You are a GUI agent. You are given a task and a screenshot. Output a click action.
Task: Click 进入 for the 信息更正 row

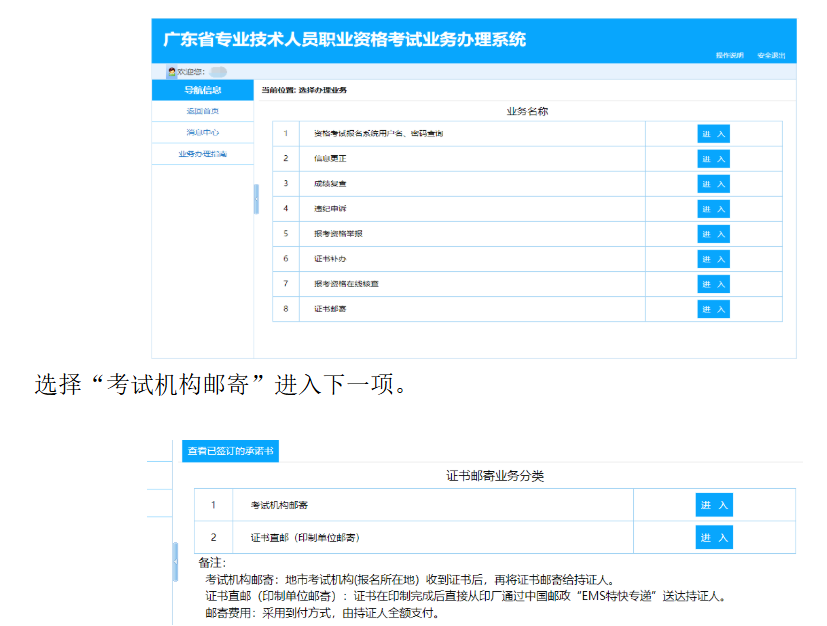pos(714,159)
